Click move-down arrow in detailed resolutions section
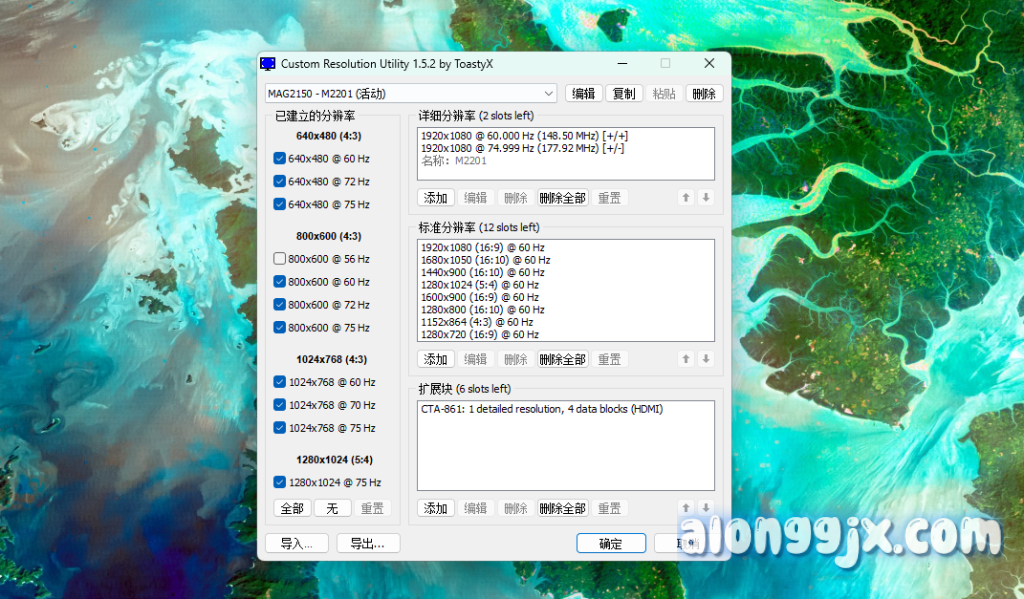Screen dimensions: 1024x599 706,198
